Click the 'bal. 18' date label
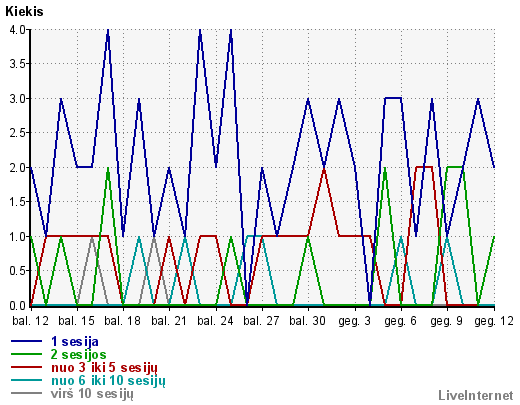Screen dimensions: 520x405 [x=122, y=321]
